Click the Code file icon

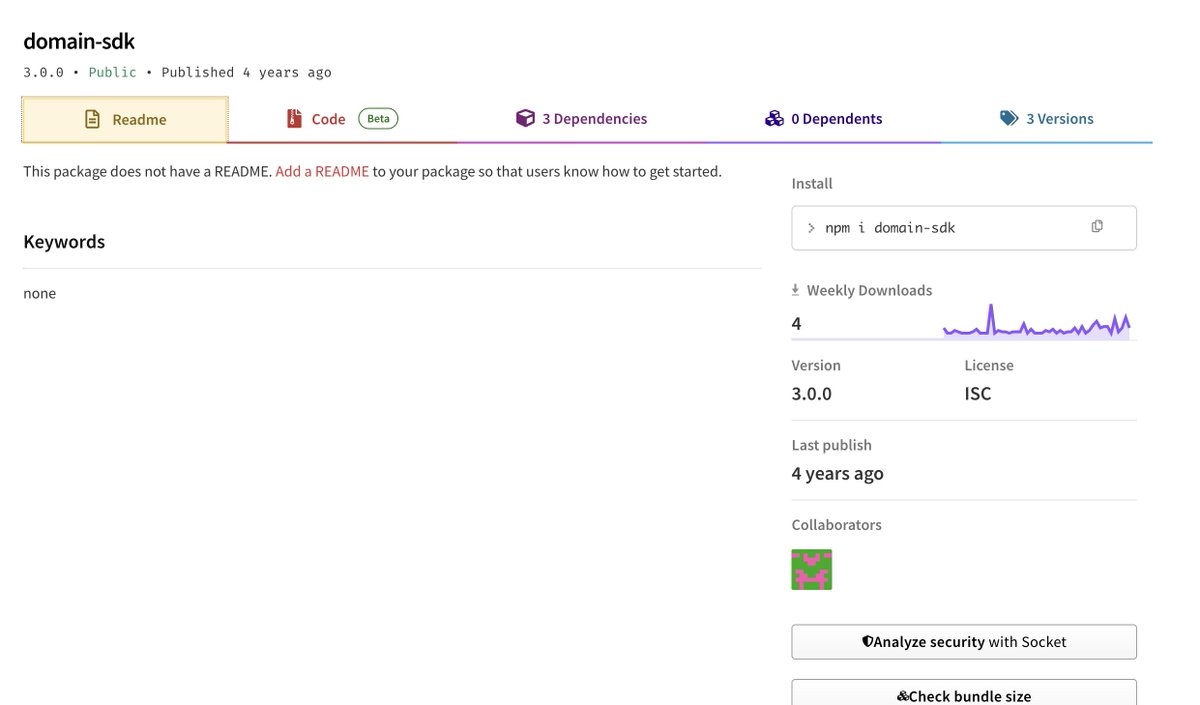pos(294,119)
